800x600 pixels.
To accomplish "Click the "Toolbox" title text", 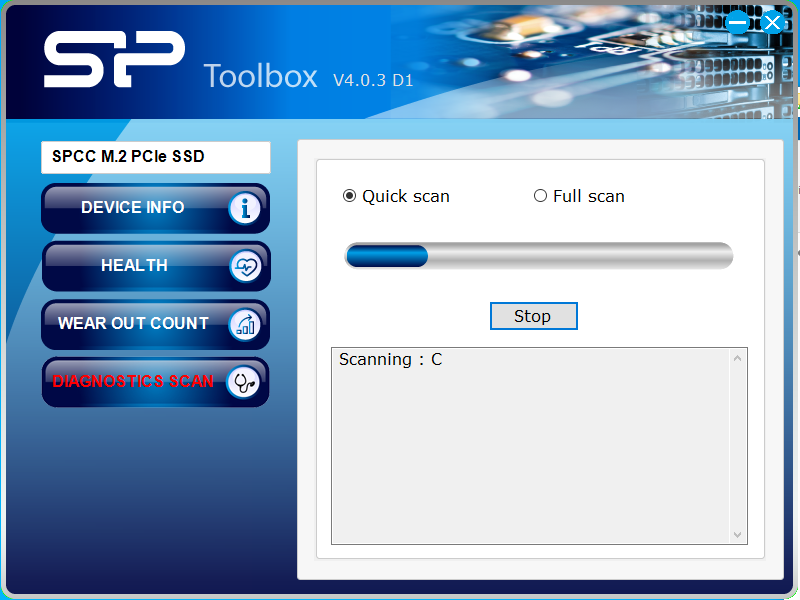I will 261,77.
